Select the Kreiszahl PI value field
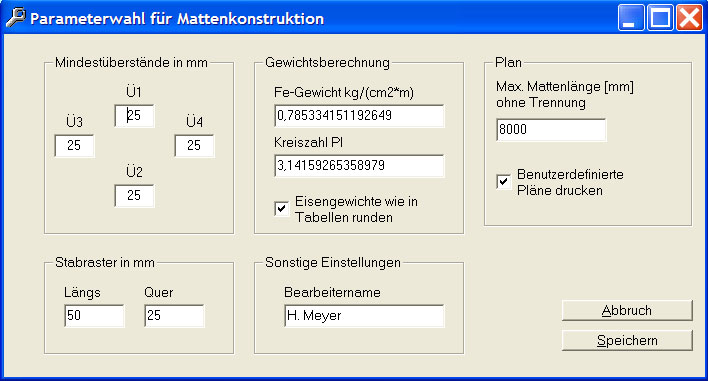The image size is (708, 381). (359, 166)
